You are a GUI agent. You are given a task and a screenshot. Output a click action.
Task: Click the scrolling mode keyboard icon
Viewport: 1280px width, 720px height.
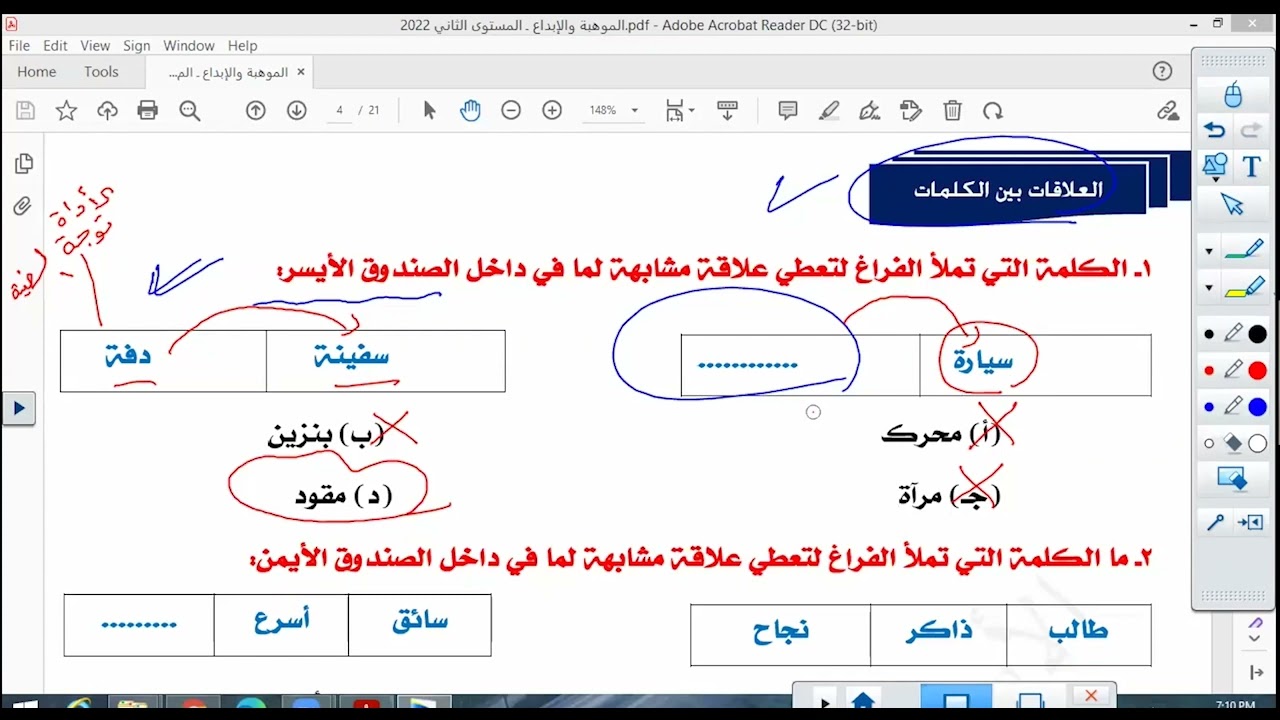(727, 111)
